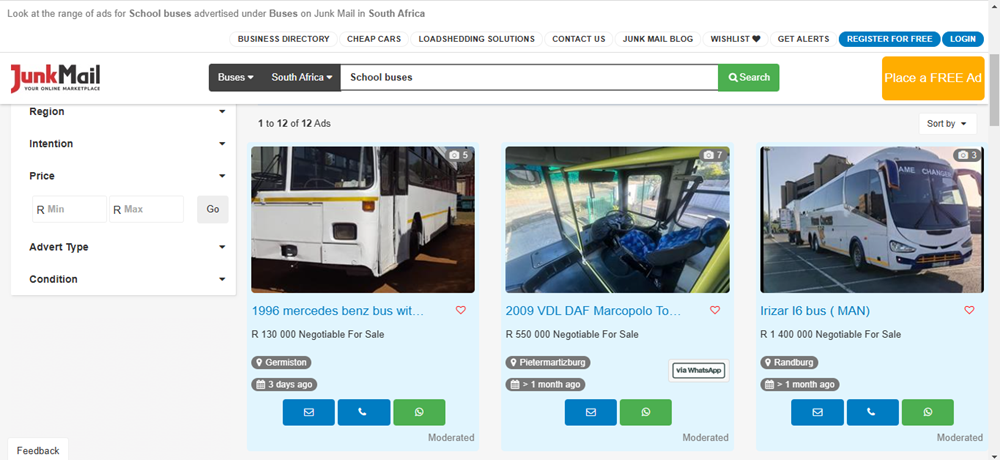Collapse the Price filter
This screenshot has width=1000, height=460.
tap(127, 175)
